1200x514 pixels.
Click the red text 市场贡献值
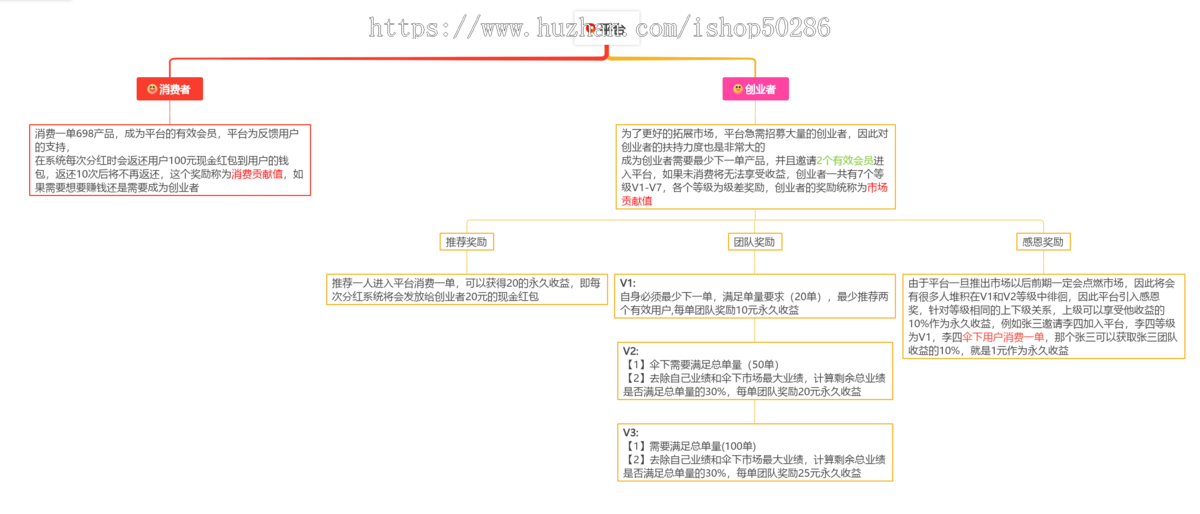tap(755, 194)
